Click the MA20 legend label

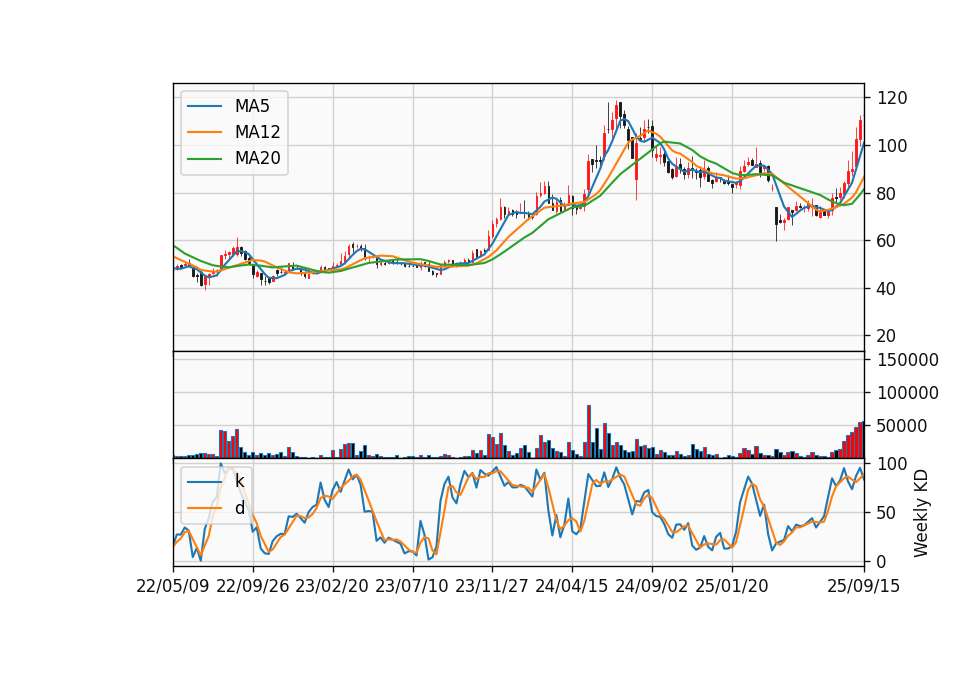pos(257,158)
